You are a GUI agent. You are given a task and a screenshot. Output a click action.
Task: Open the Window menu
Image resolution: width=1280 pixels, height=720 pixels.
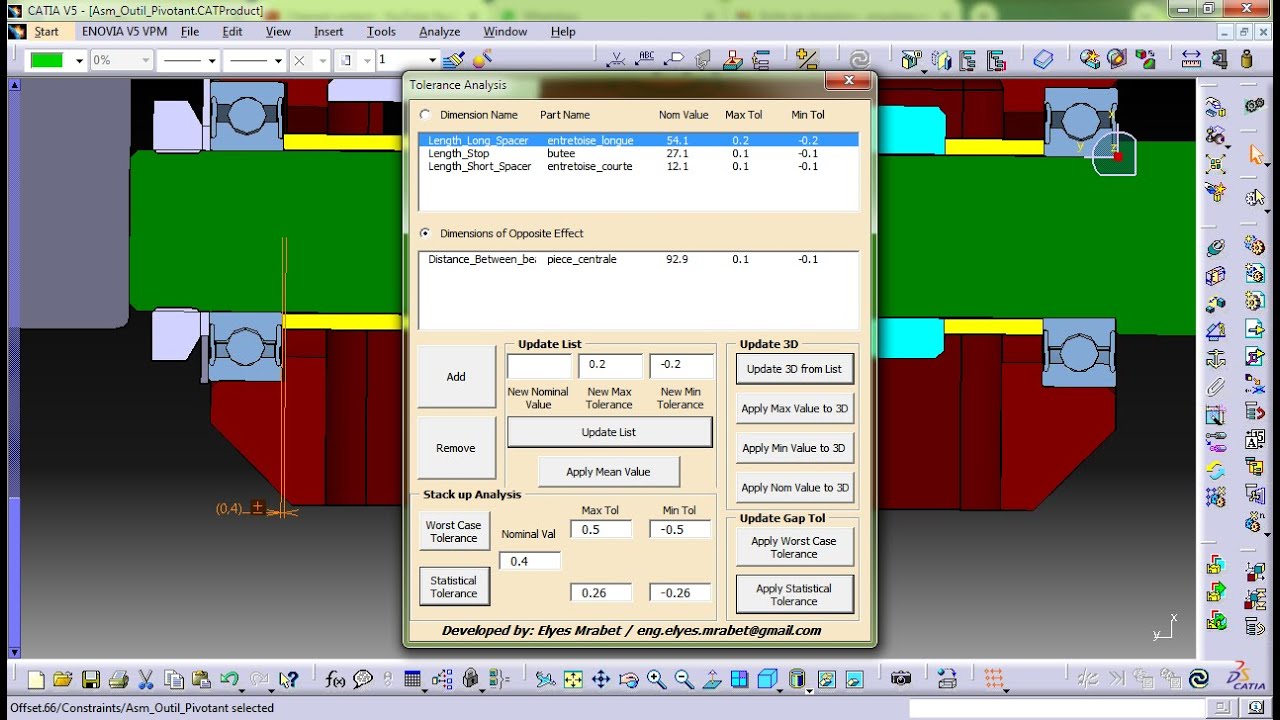tap(505, 32)
